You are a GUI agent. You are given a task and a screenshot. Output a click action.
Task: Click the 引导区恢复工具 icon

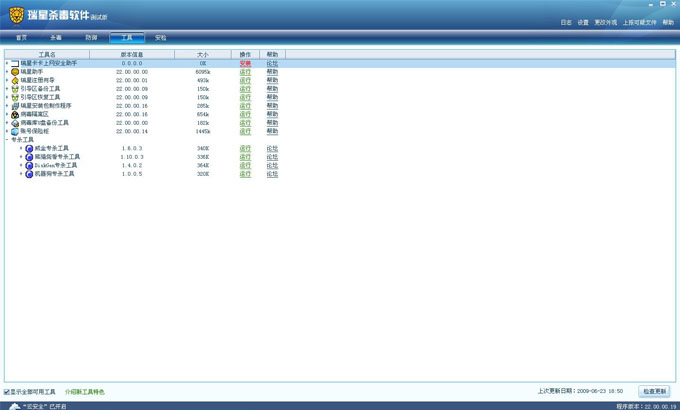point(15,97)
